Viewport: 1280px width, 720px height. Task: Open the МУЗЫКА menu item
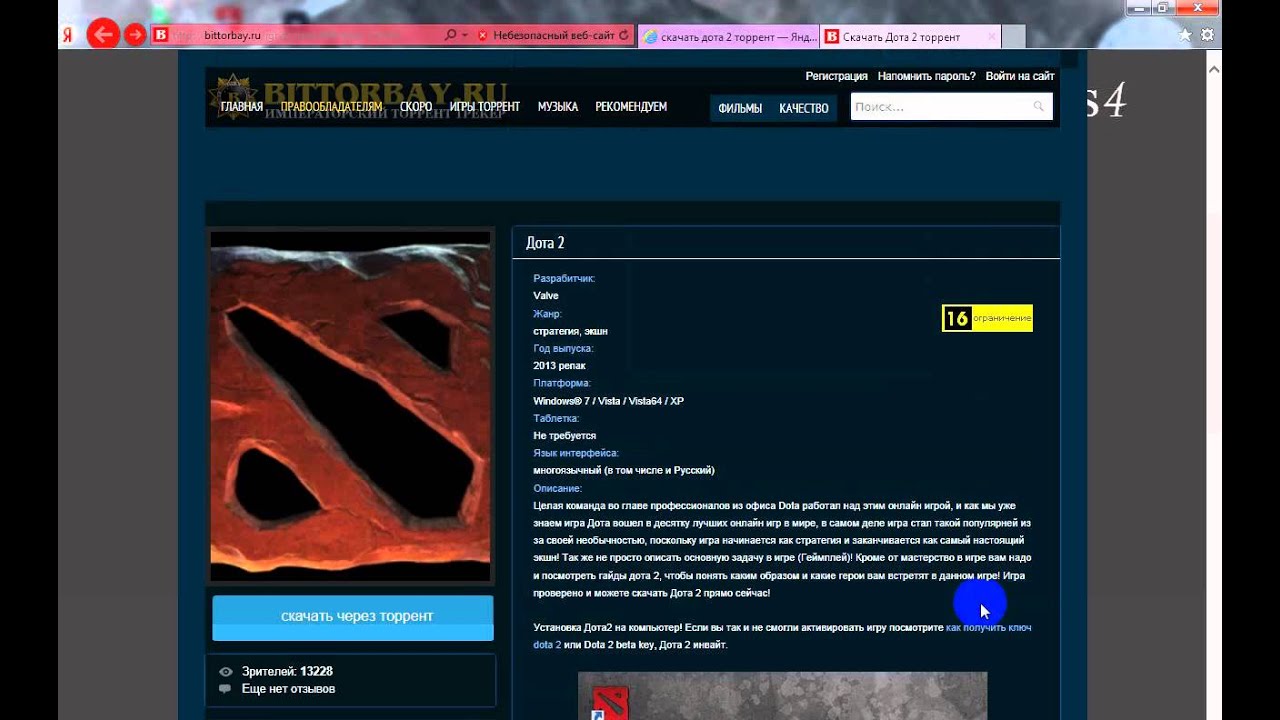click(558, 107)
